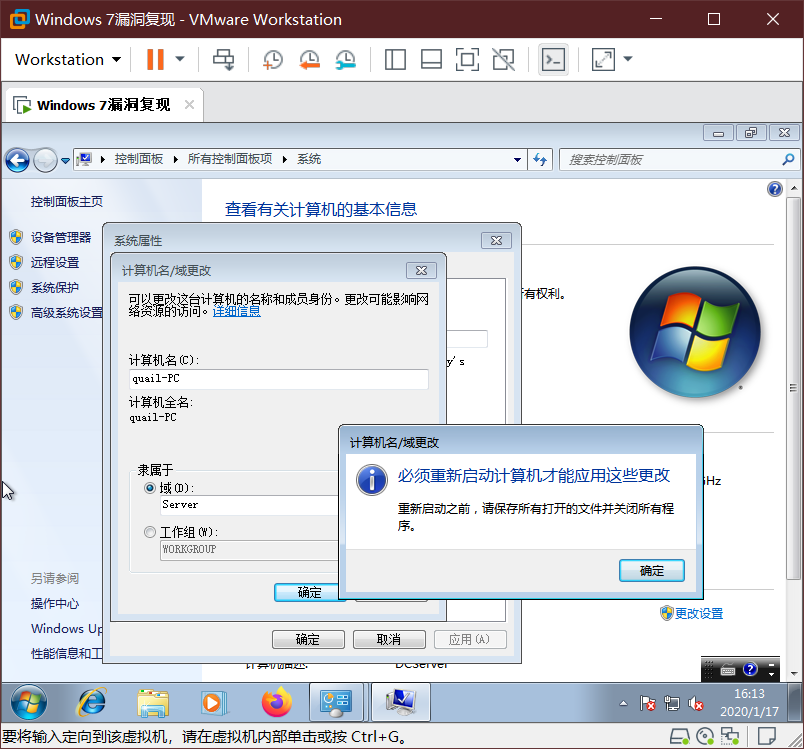This screenshot has width=804, height=749.
Task: Click the 搜索控制面板 search field
Action: click(672, 160)
